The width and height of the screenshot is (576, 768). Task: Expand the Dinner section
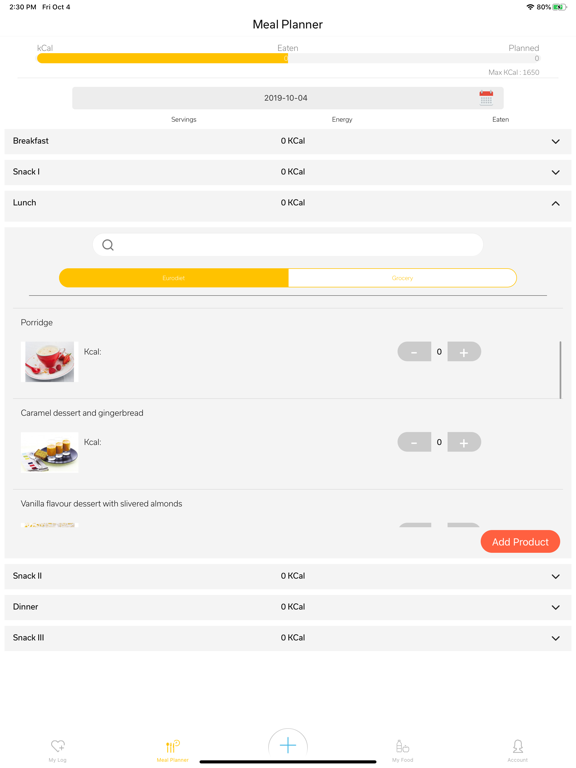(x=288, y=607)
